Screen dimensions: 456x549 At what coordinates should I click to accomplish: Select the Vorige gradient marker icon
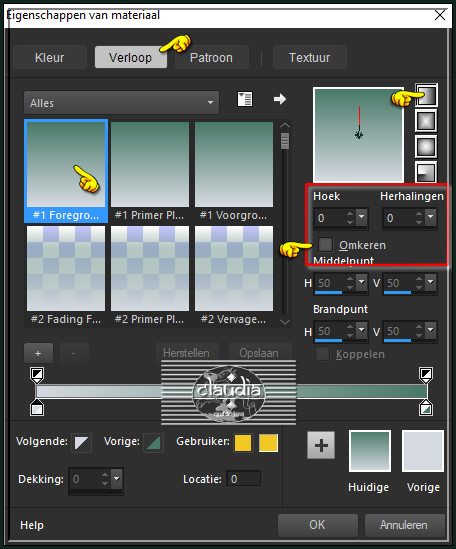pyautogui.click(x=153, y=443)
